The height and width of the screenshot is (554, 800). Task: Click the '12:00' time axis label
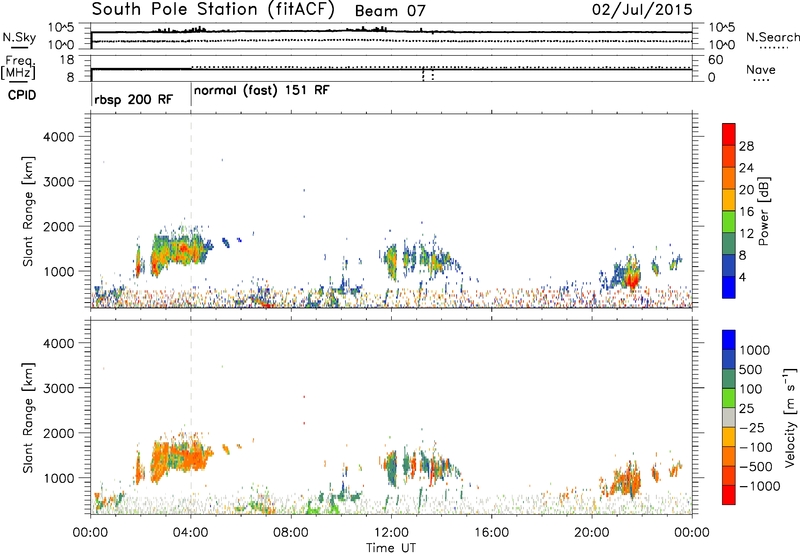coord(391,533)
